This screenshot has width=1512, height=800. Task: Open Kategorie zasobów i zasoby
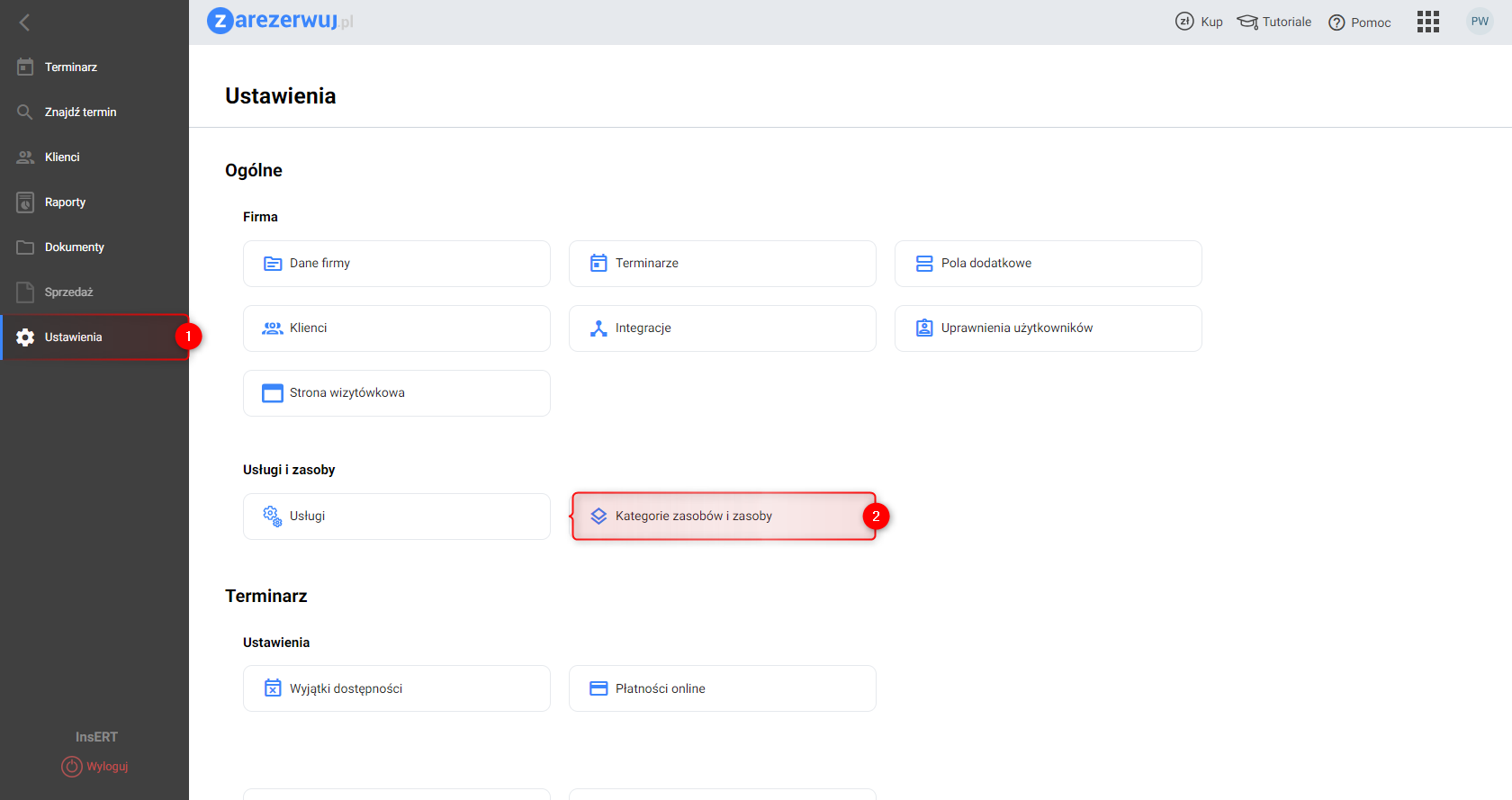click(722, 517)
